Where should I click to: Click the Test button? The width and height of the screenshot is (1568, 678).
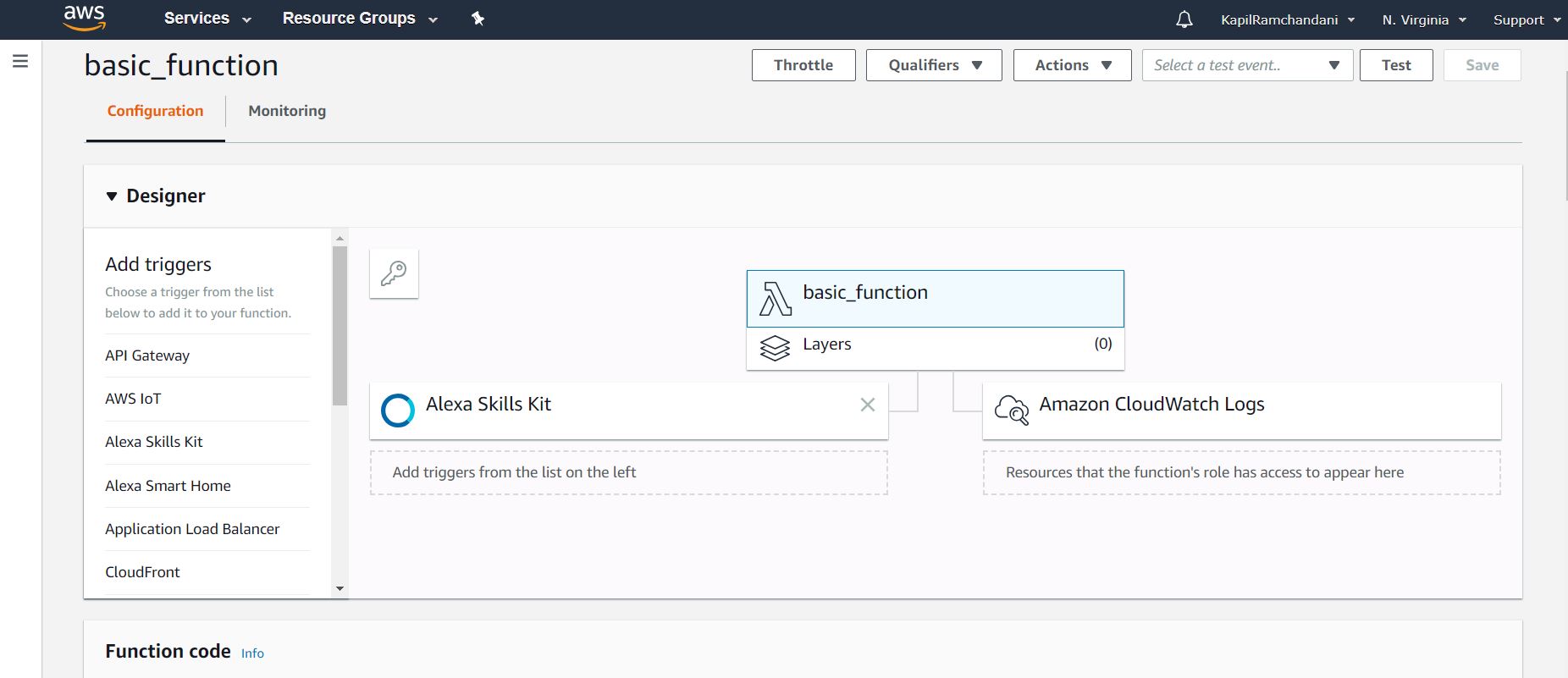(x=1396, y=65)
